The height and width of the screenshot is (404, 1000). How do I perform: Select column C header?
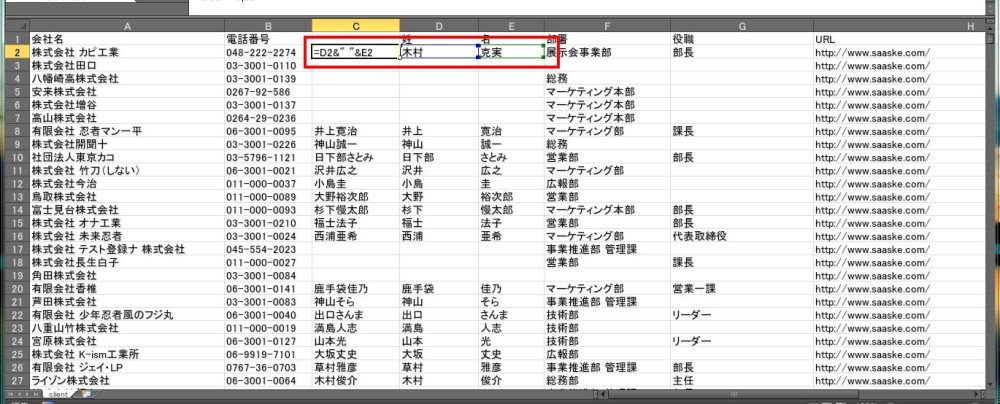(x=356, y=24)
